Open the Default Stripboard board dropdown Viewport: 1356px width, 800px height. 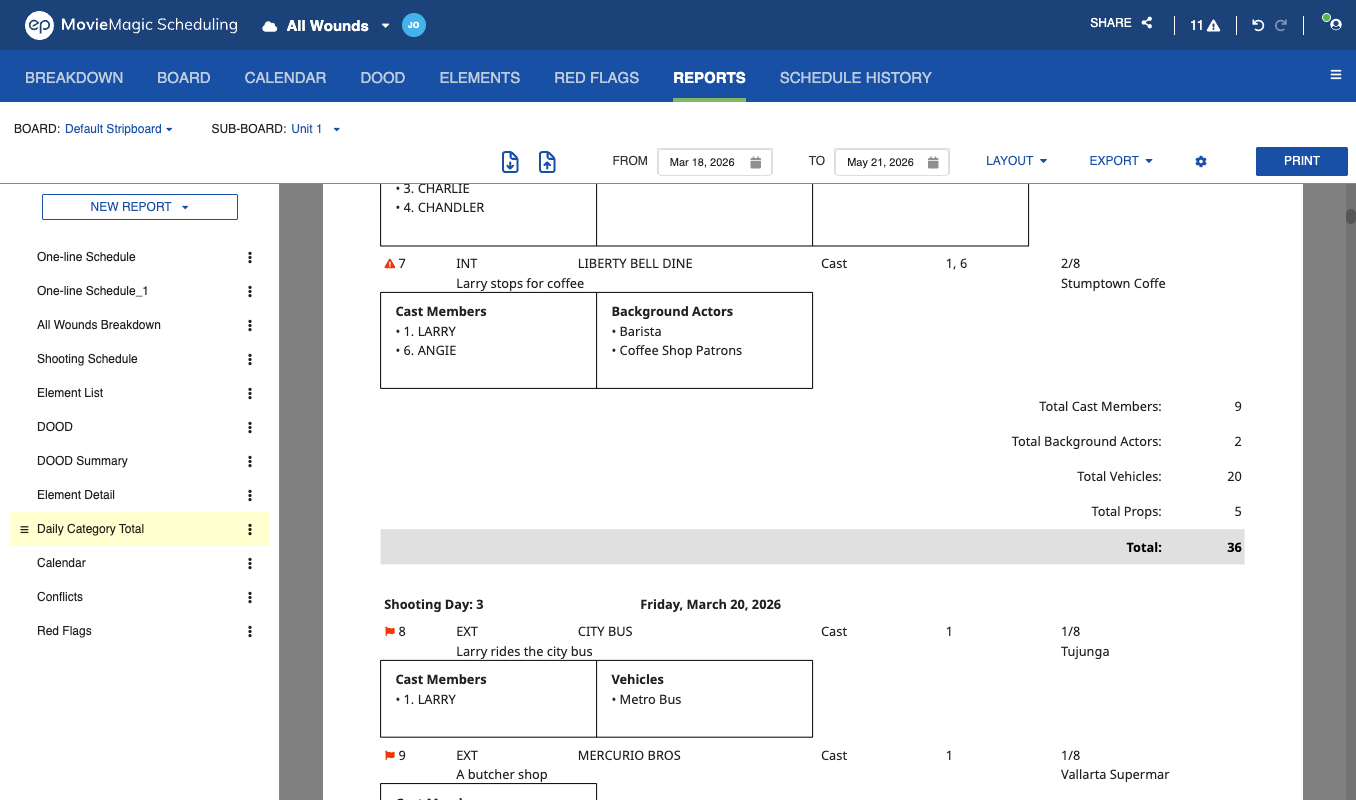click(119, 129)
